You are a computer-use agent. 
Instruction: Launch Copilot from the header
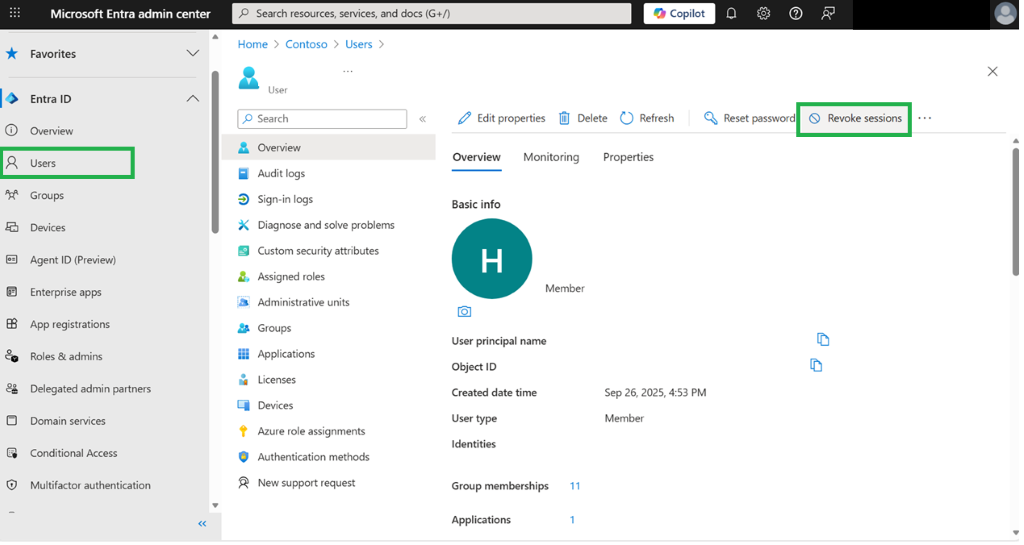[679, 13]
